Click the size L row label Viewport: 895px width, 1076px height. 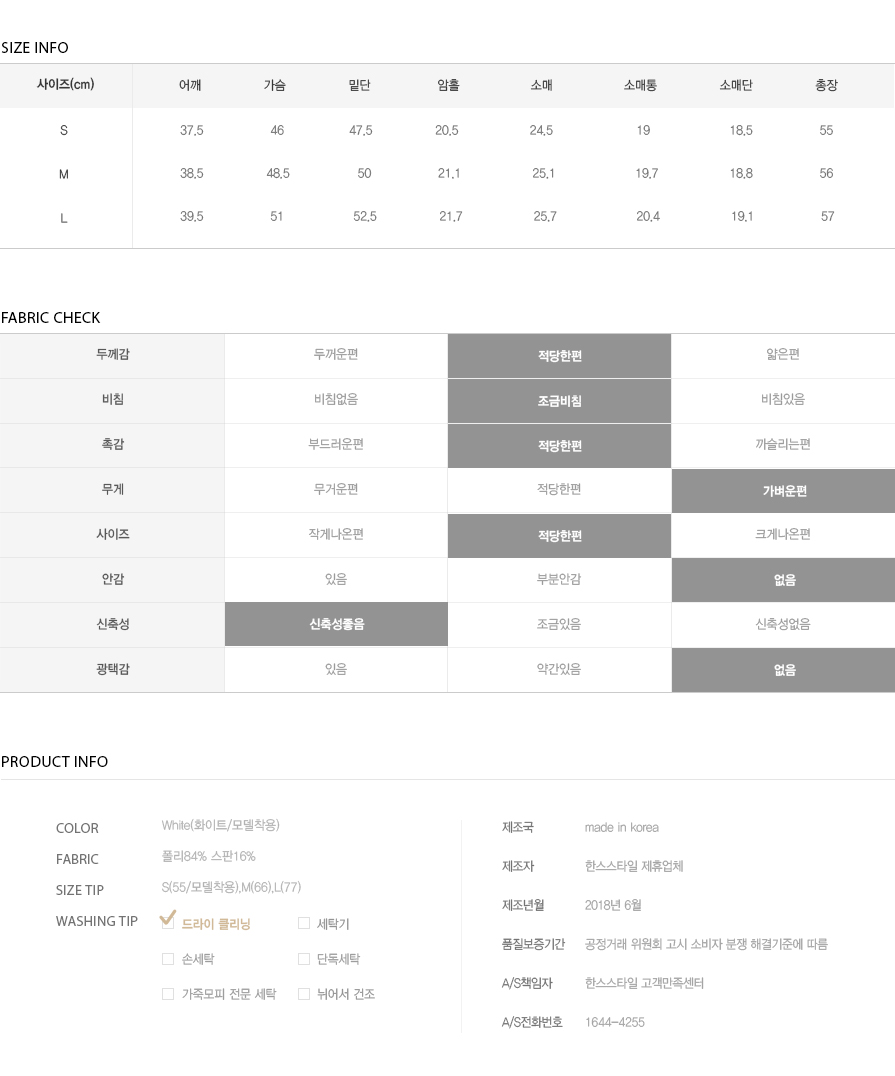[x=64, y=218]
